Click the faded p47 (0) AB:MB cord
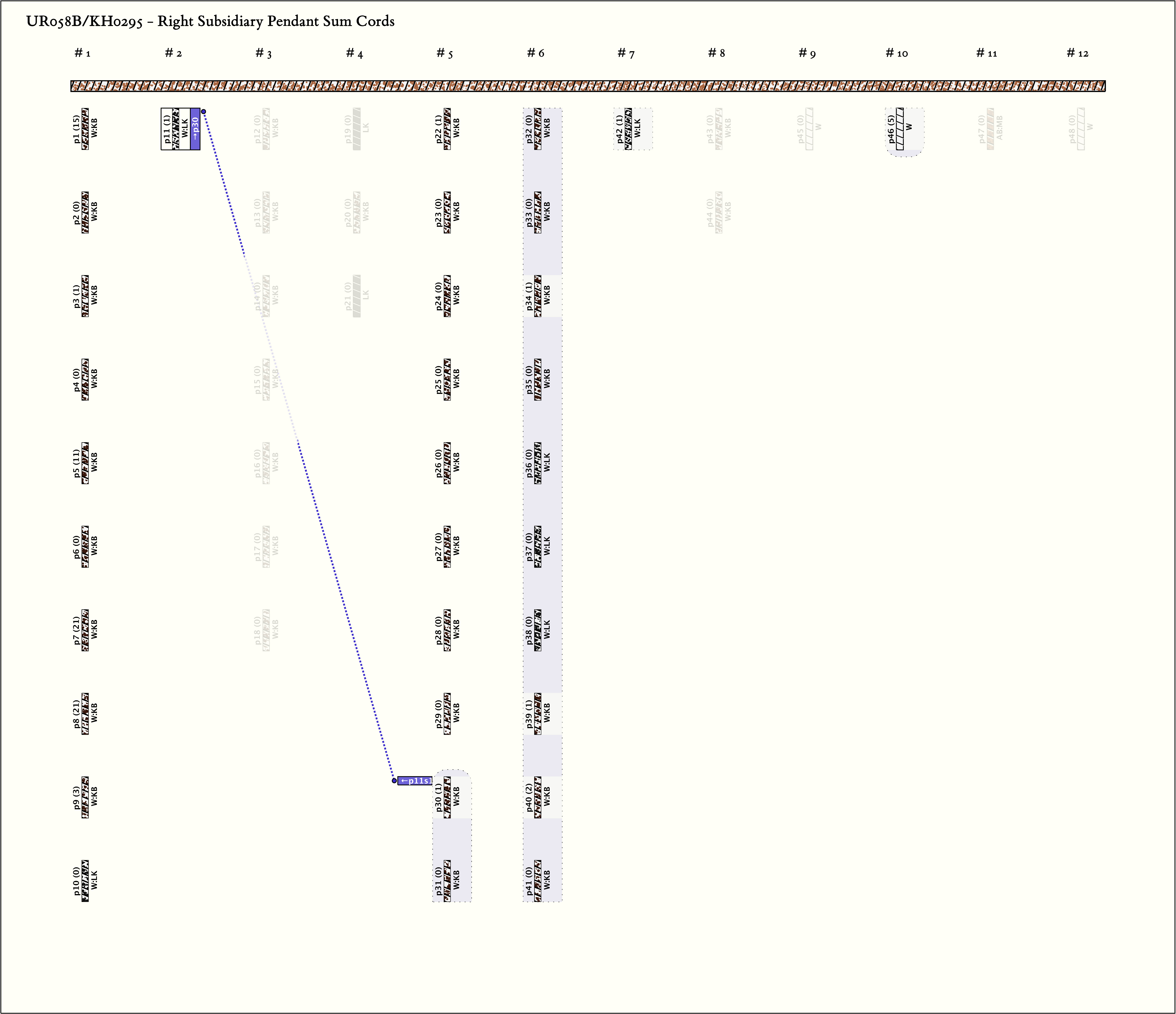This screenshot has width=1176, height=1014. pyautogui.click(x=990, y=129)
